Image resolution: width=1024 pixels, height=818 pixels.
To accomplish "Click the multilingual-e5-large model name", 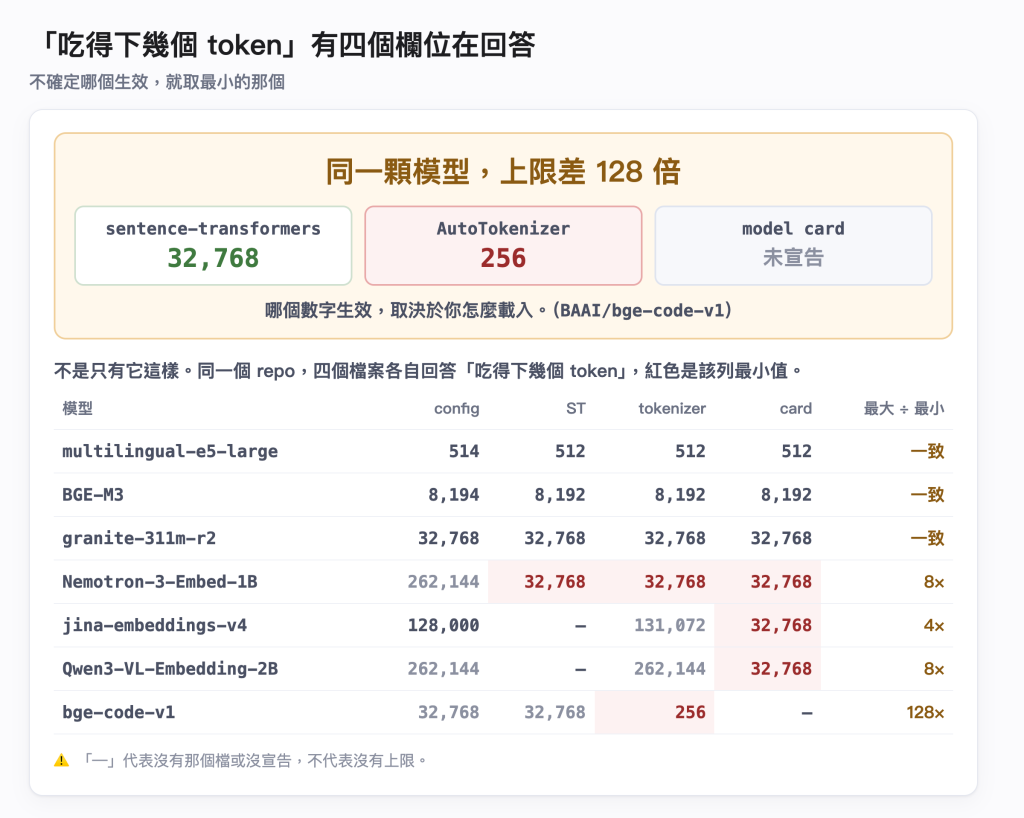I will point(170,451).
